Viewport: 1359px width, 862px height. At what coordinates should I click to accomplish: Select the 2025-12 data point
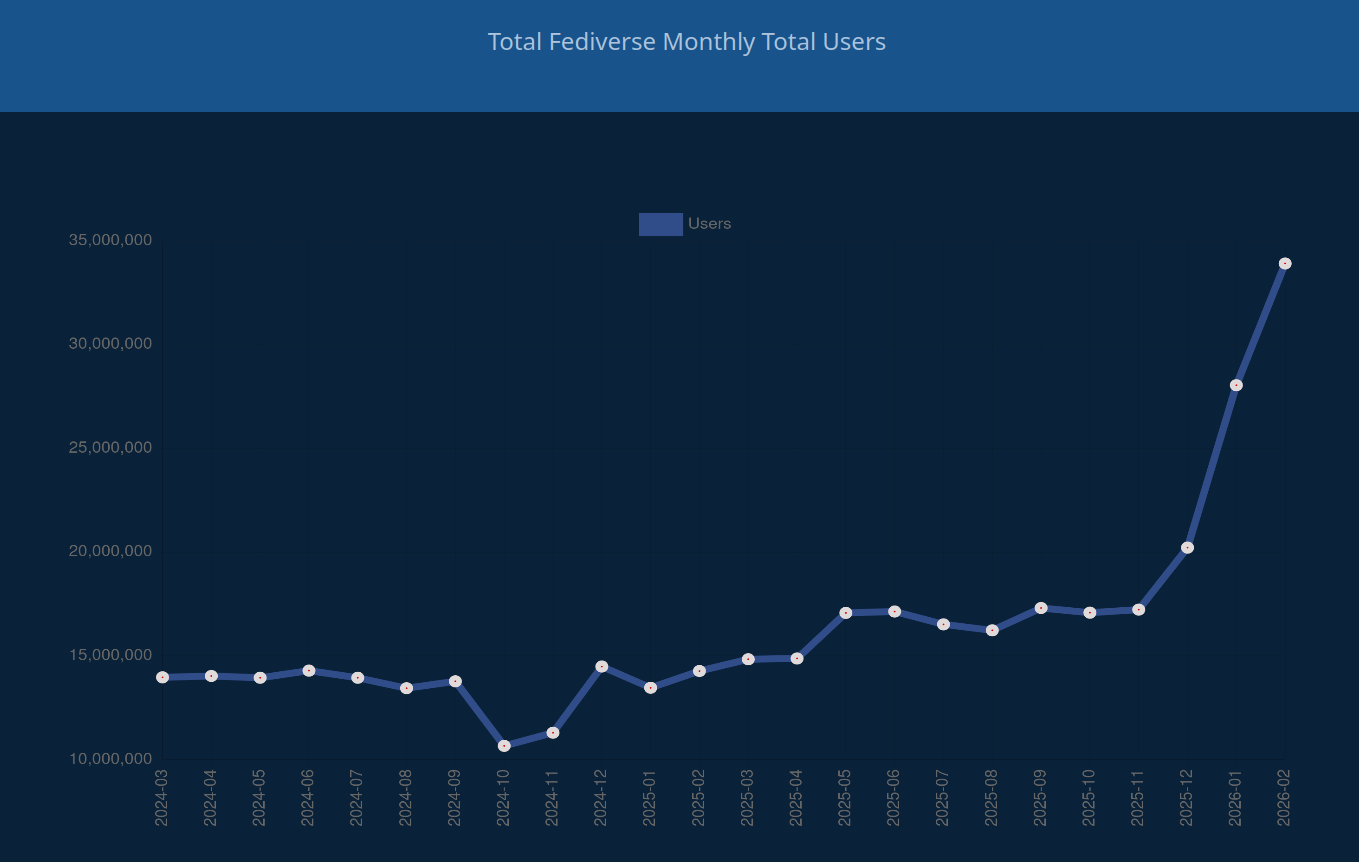tap(1187, 548)
